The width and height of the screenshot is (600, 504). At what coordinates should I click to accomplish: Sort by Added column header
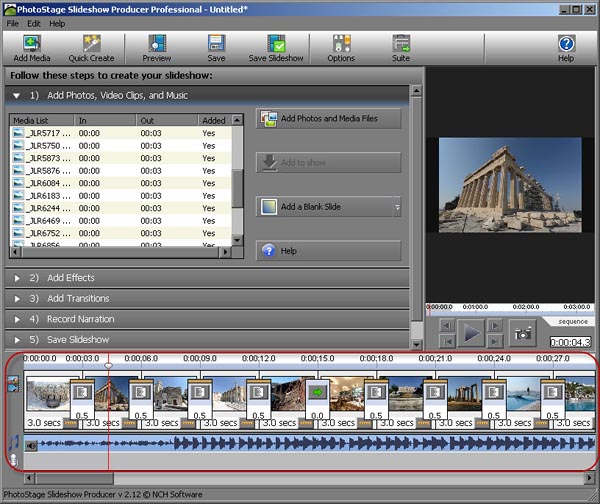click(215, 121)
